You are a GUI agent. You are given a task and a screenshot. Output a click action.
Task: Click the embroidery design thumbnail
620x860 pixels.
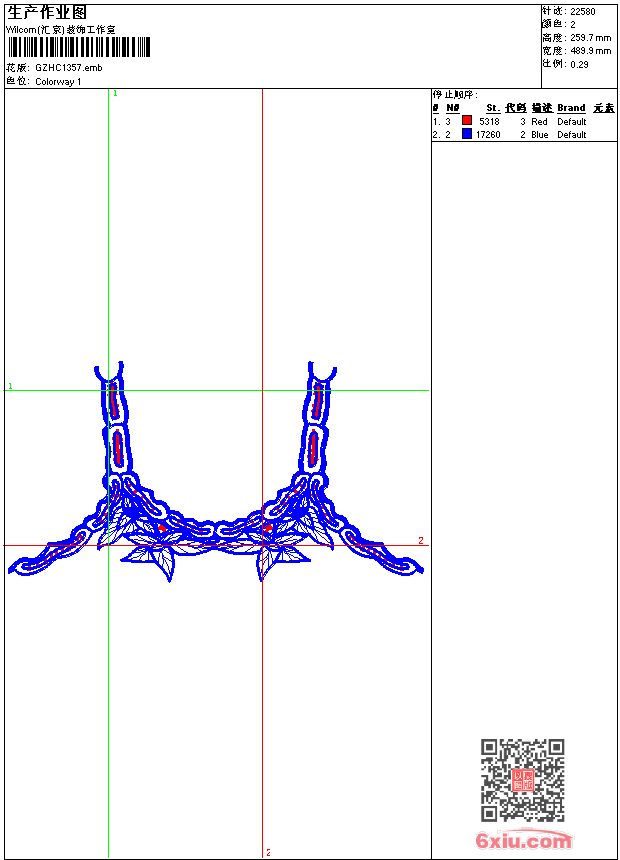(215, 478)
